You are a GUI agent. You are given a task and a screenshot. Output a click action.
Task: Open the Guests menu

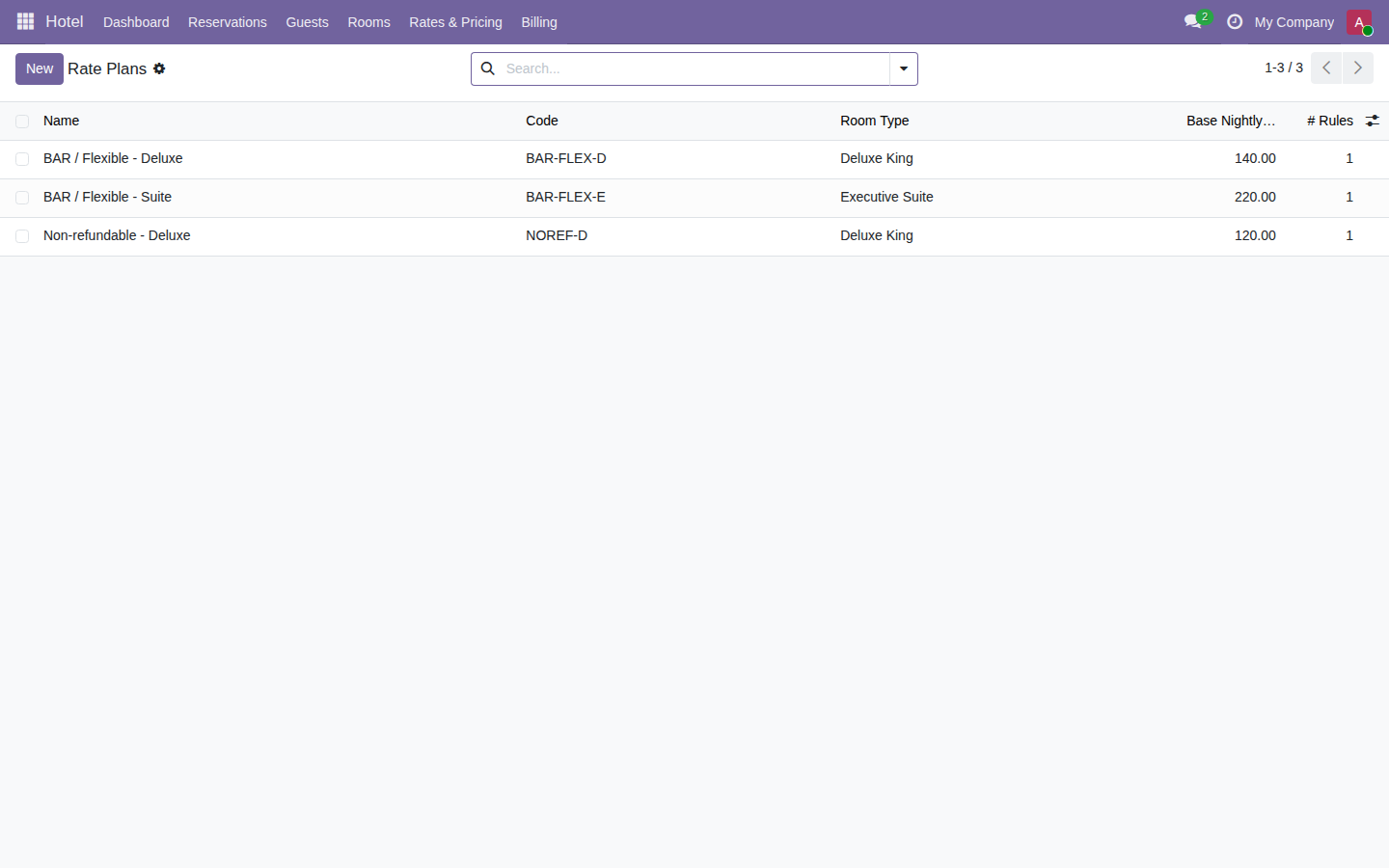[307, 22]
